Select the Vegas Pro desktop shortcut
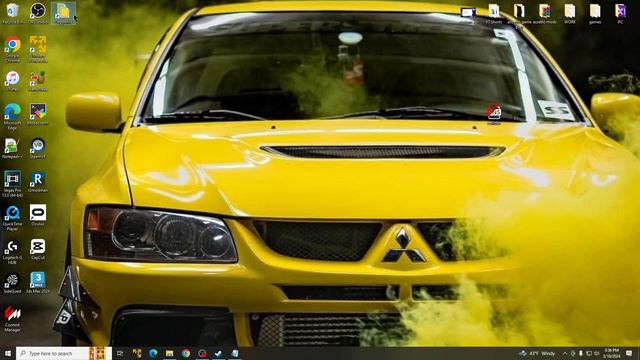The height and width of the screenshot is (360, 640). (13, 184)
